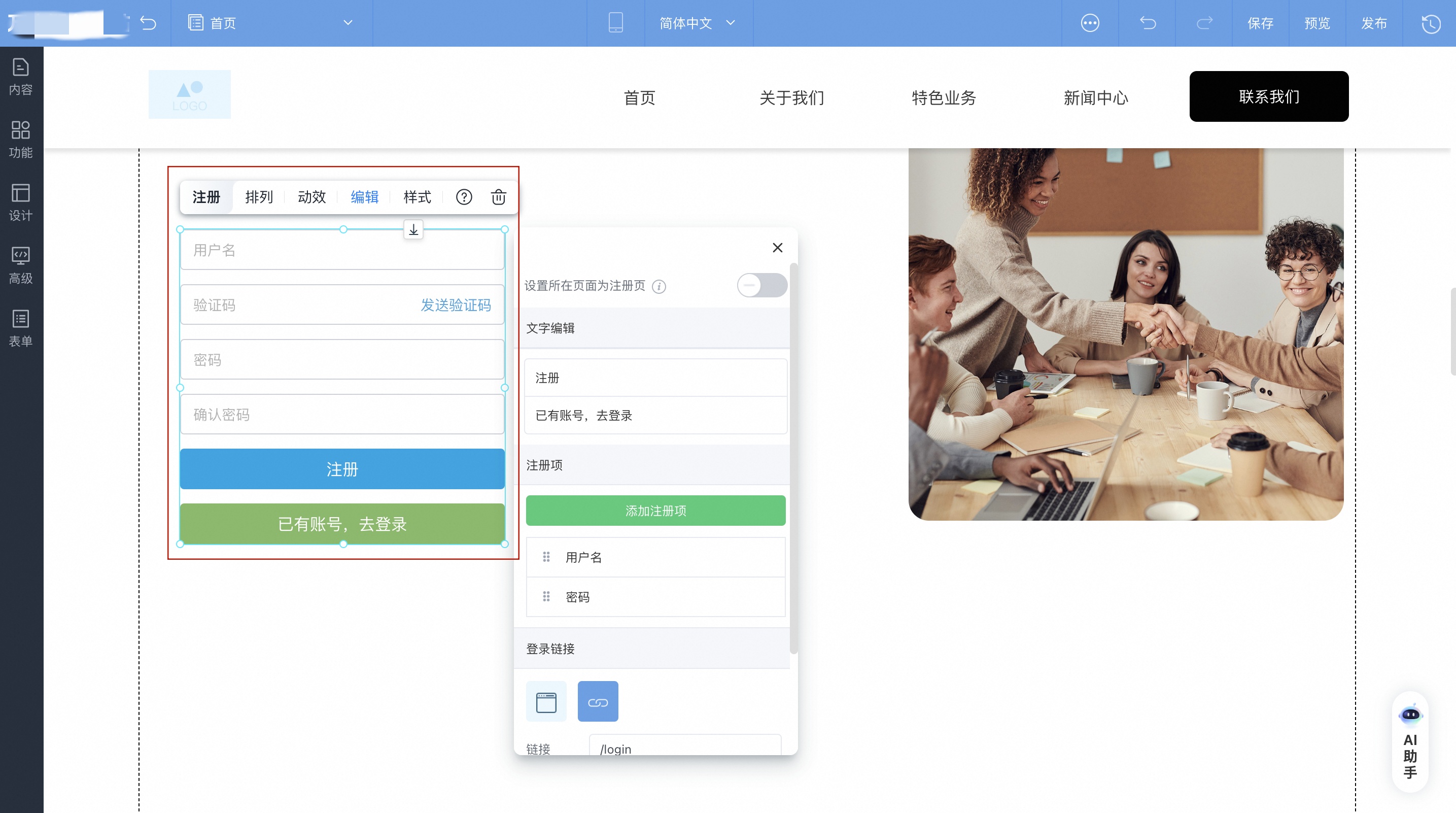1456x813 pixels.
Task: Open the more options ellipsis menu
Action: (x=1090, y=23)
